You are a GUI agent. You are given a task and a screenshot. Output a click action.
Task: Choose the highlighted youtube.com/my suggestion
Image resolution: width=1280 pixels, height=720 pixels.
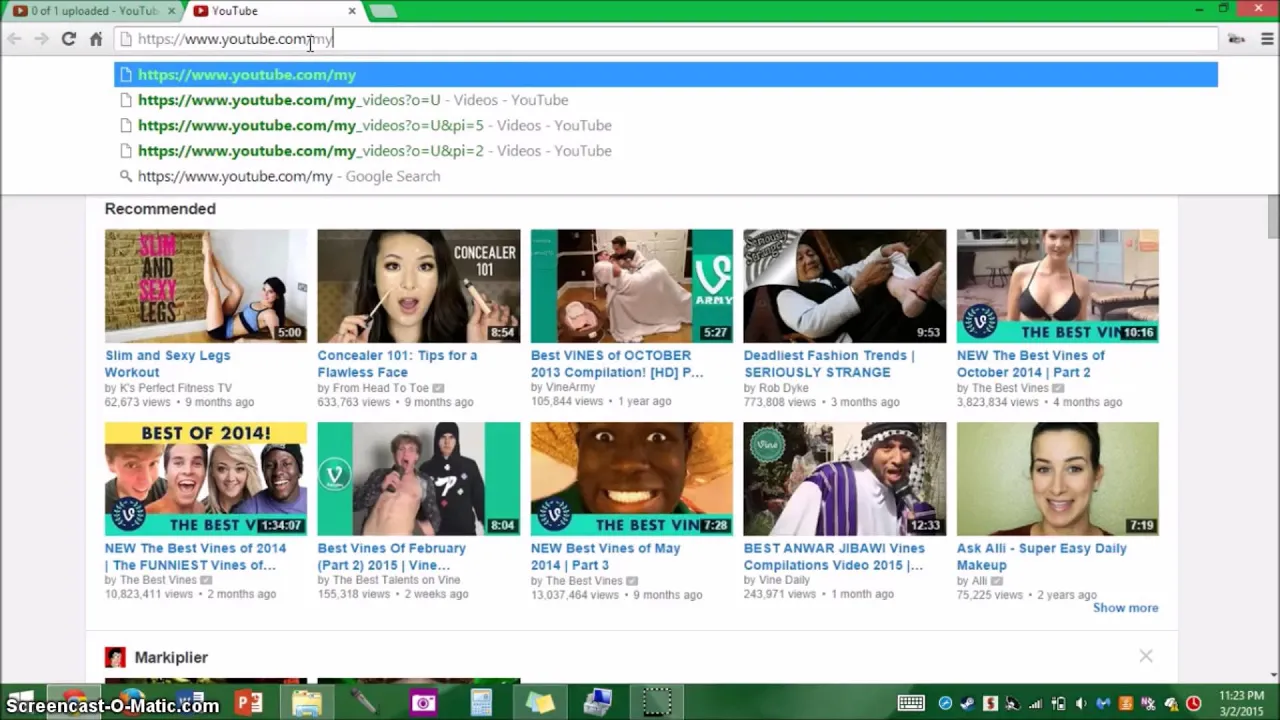[666, 75]
